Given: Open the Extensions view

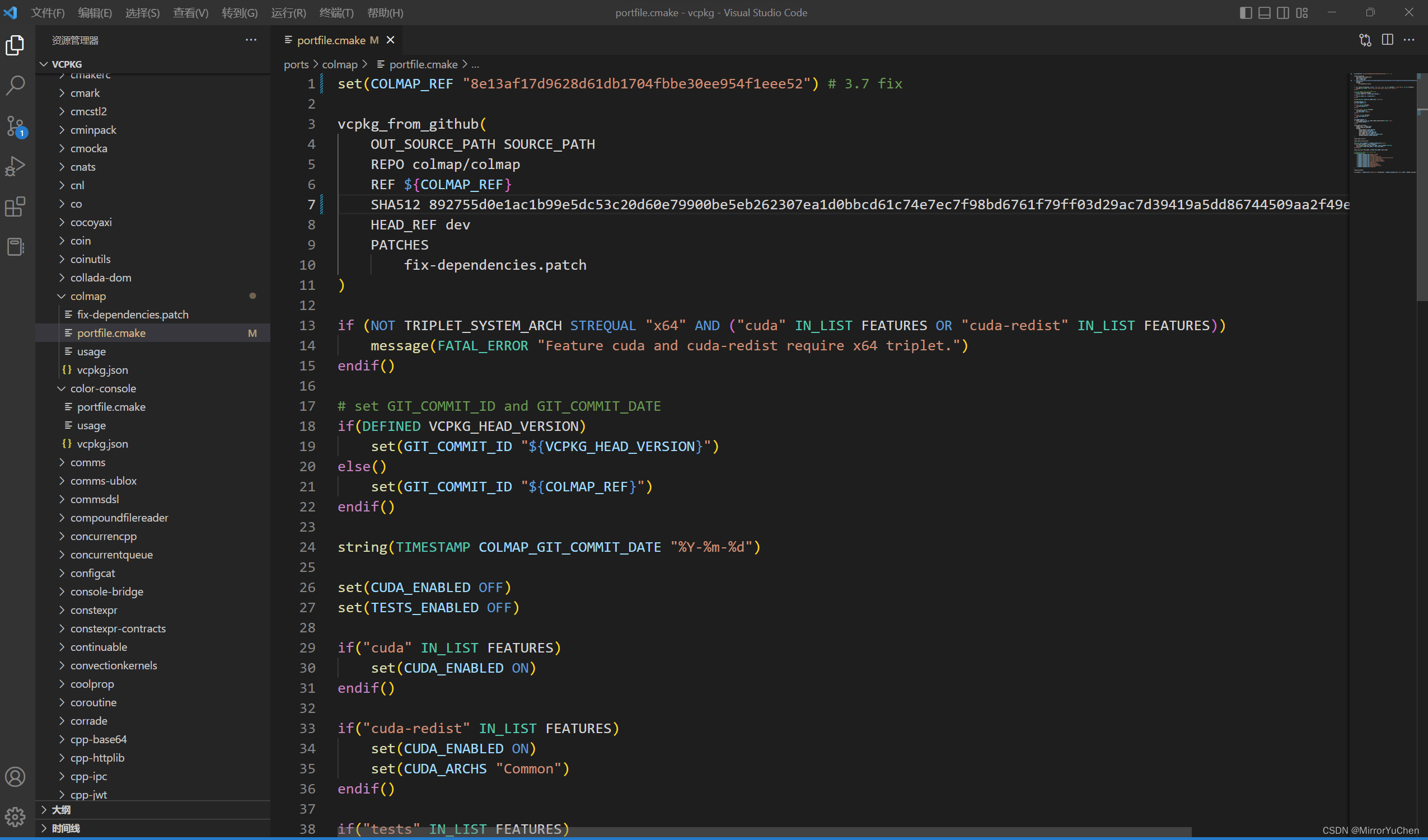Looking at the screenshot, I should [x=15, y=207].
